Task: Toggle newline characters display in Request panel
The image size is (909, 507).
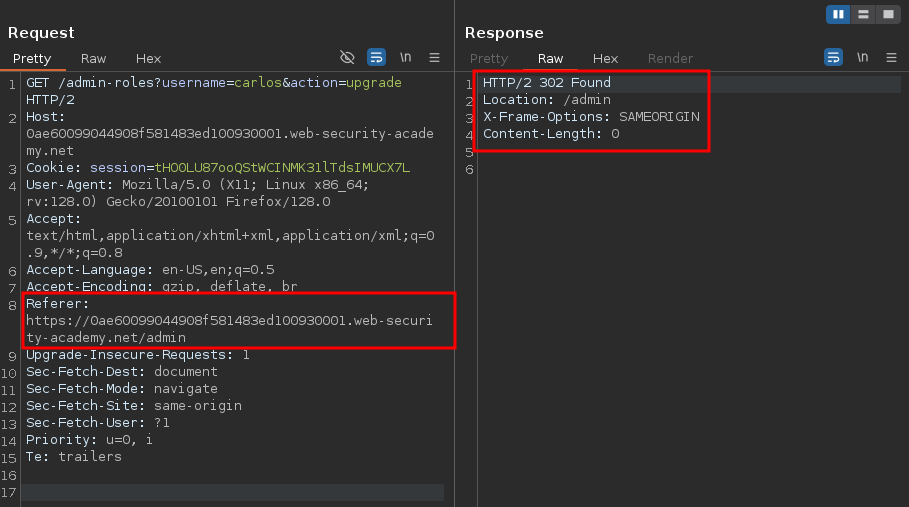Action: [x=406, y=58]
